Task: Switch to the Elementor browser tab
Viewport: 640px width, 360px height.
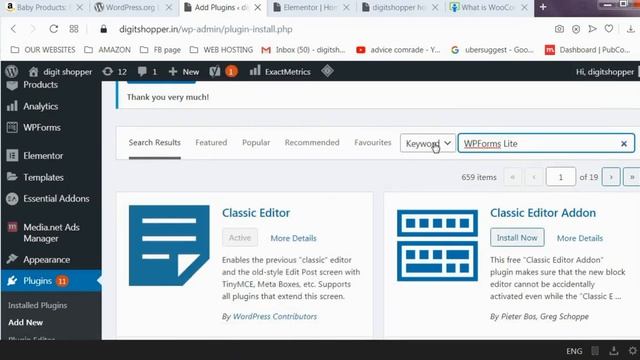Action: (311, 7)
